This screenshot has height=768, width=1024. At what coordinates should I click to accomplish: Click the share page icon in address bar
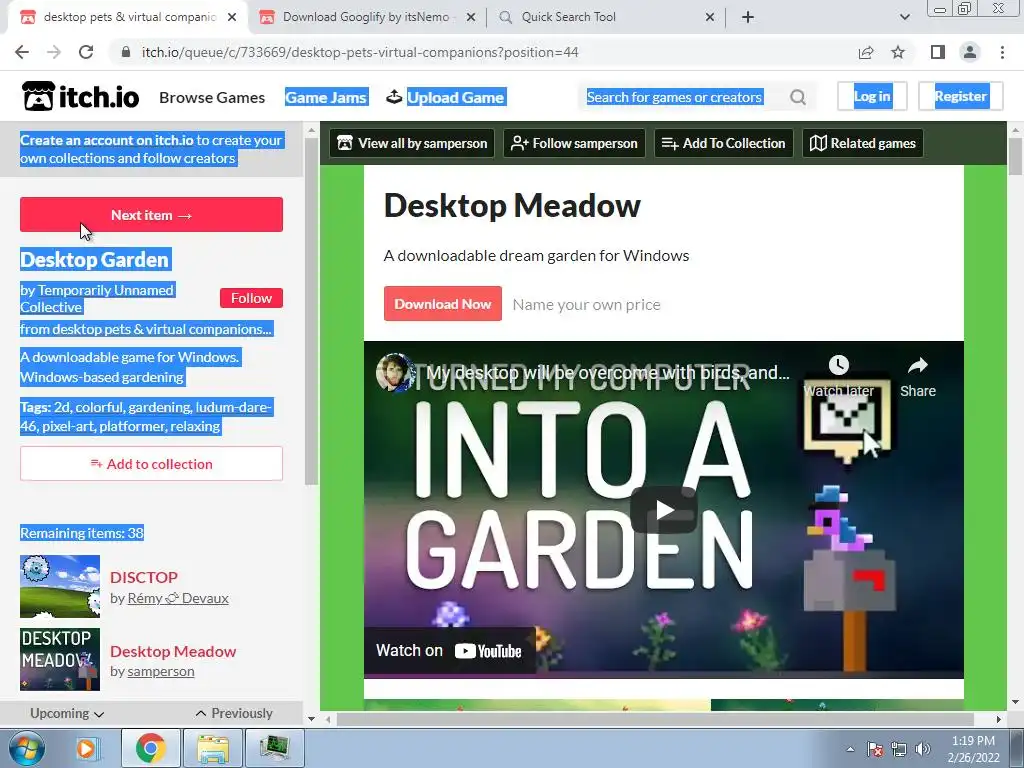pos(866,52)
